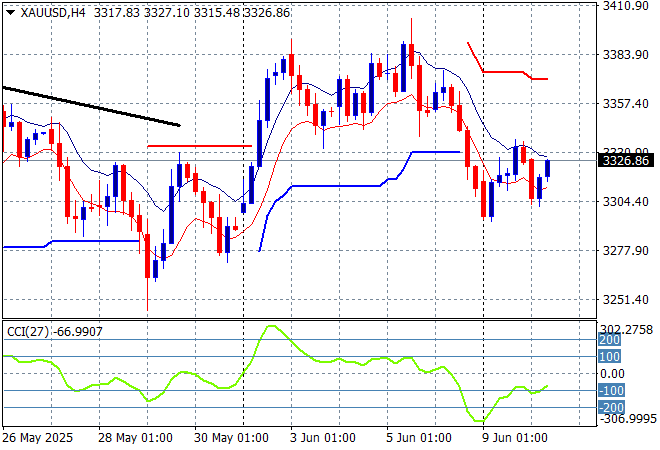Select the OHLC values 3317.83 3327.10 3315.48 3326.86
Image resolution: width=660 pixels, height=450 pixels.
click(192, 13)
